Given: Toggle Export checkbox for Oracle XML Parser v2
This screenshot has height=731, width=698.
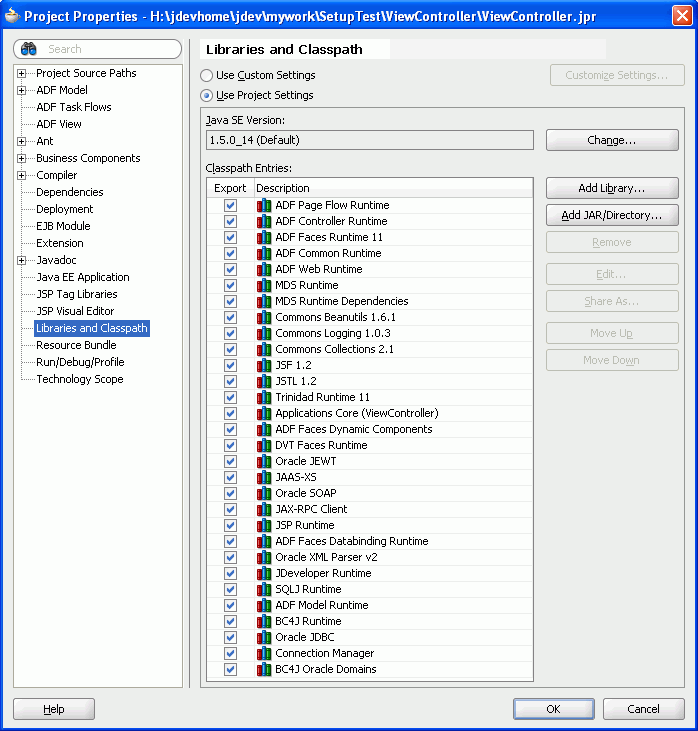Looking at the screenshot, I should [230, 557].
